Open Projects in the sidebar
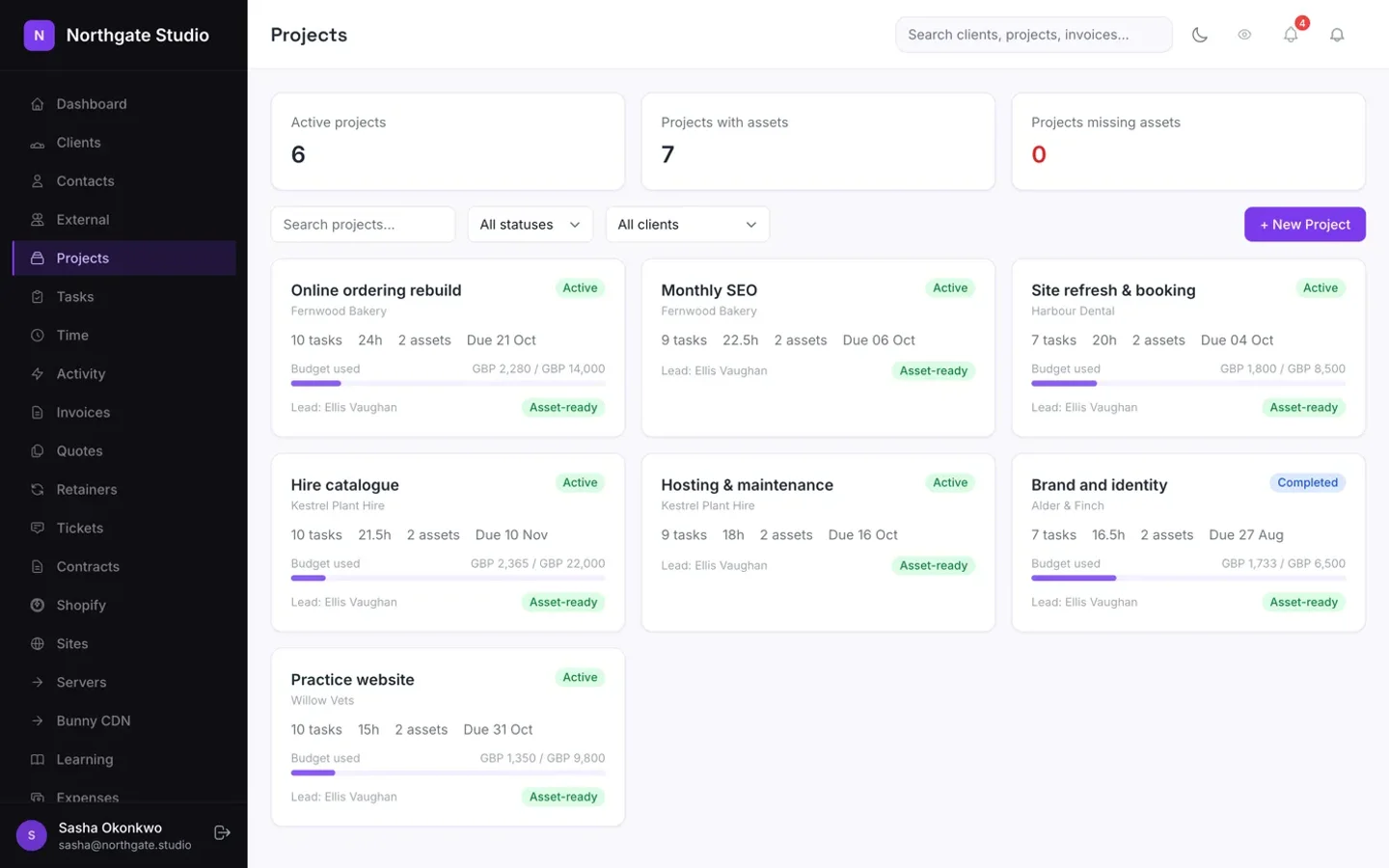This screenshot has width=1389, height=868. coord(124,258)
